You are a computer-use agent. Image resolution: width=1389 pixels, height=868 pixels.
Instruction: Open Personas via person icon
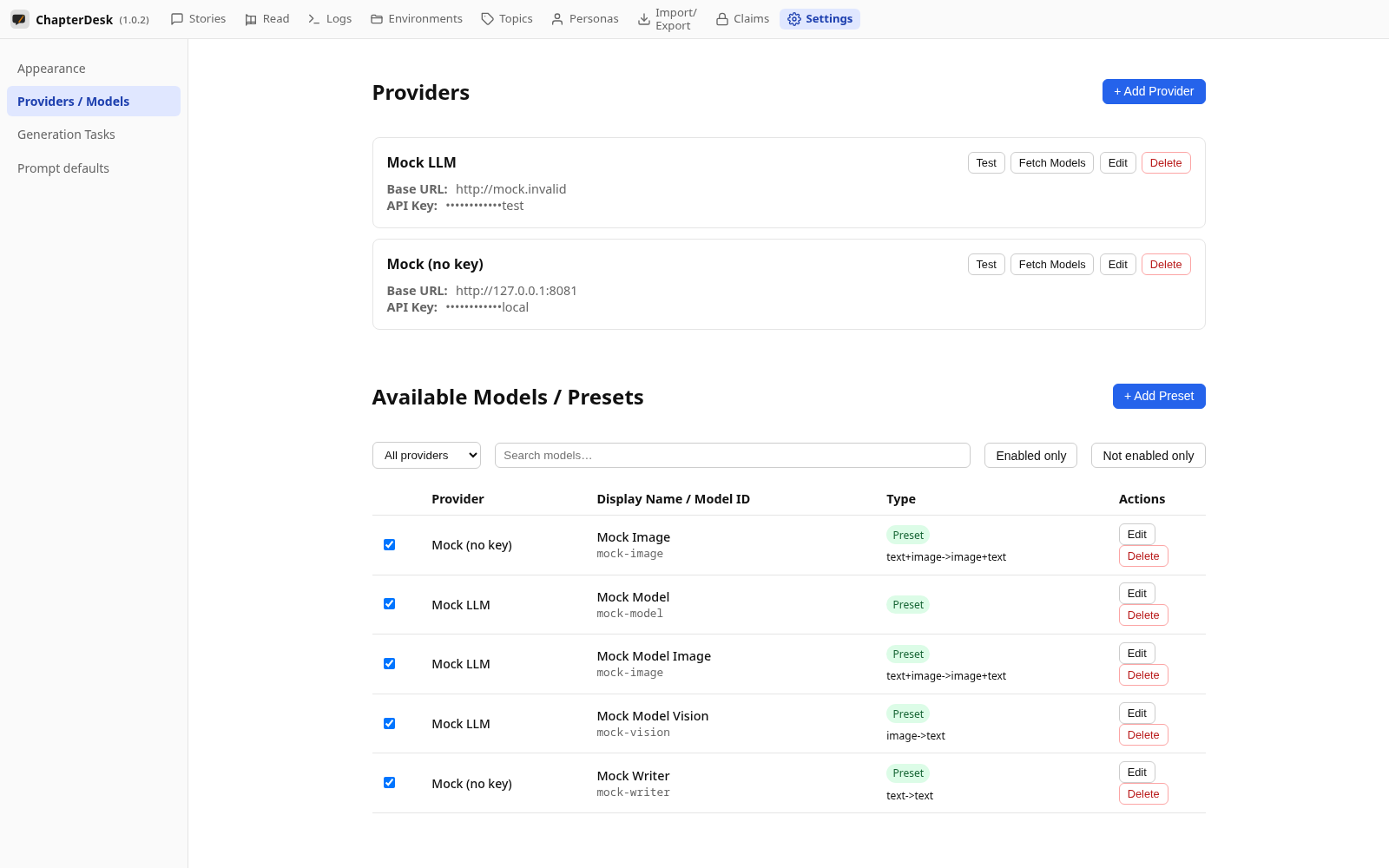coord(557,19)
